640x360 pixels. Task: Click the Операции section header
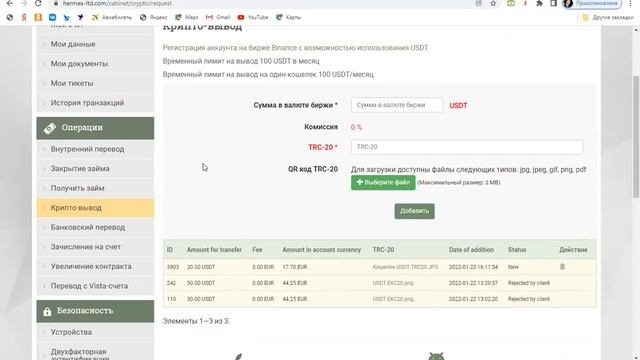coord(96,128)
